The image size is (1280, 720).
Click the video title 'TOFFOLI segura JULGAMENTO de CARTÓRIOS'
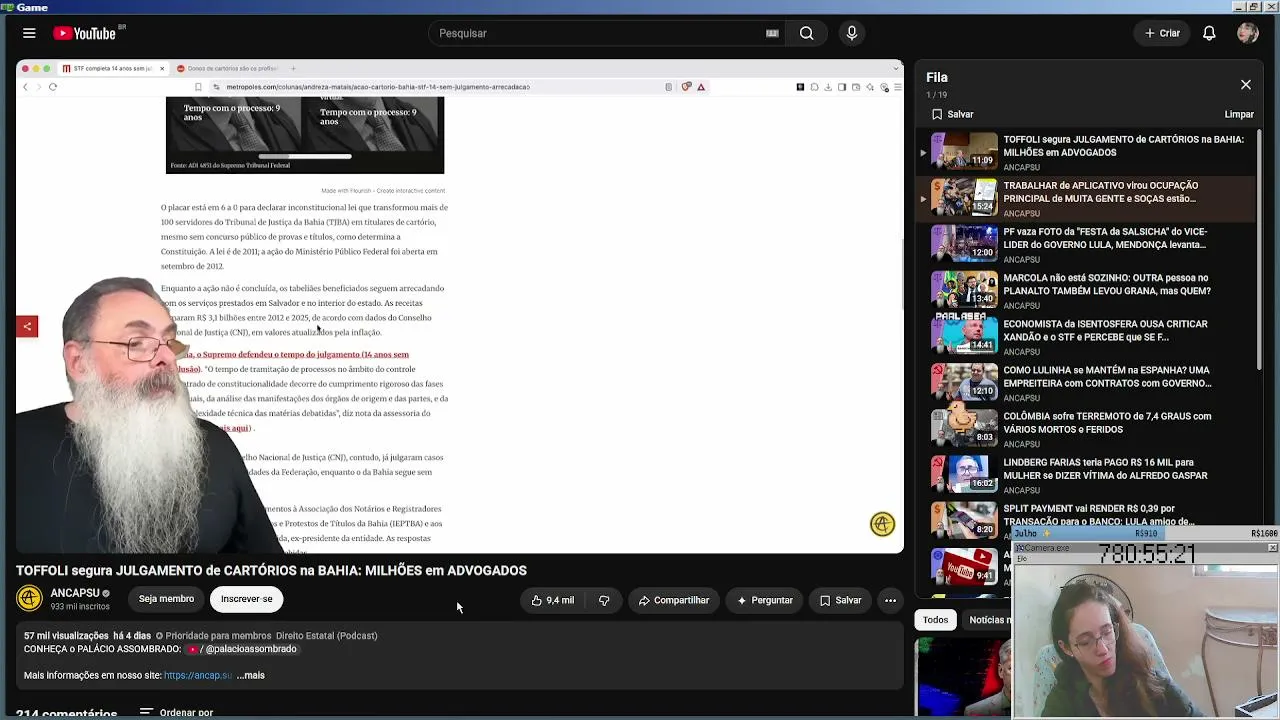click(x=271, y=571)
